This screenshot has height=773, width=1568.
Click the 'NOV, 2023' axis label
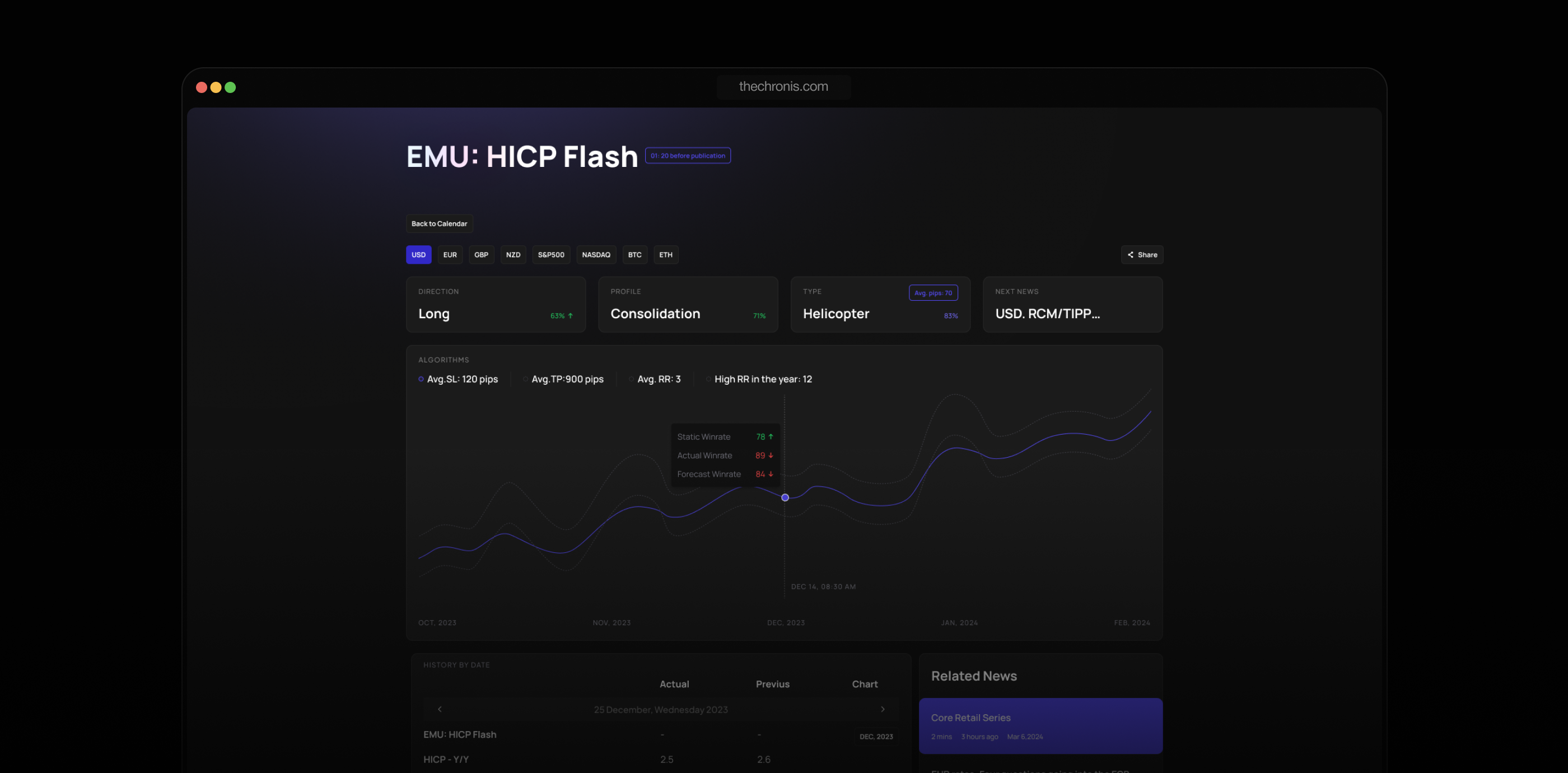(x=612, y=623)
